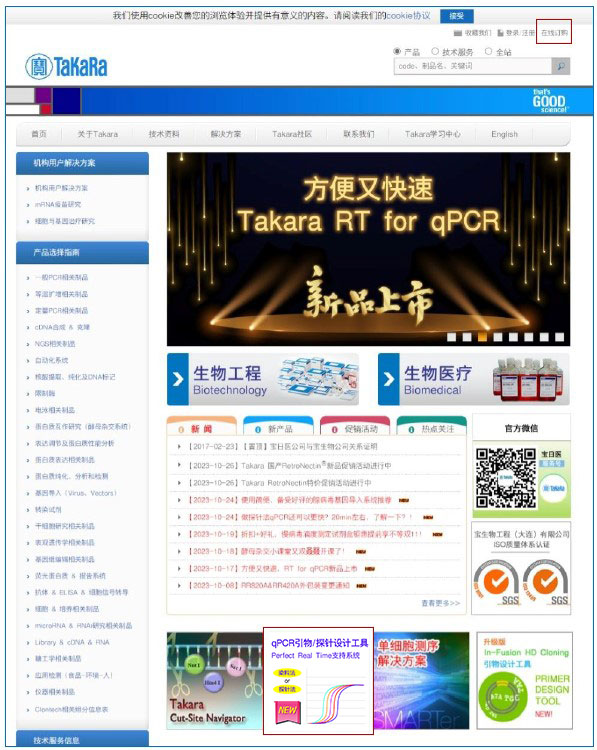Open the 生物工程 Biotechnology arrow banner
This screenshot has width=597, height=750.
pyautogui.click(x=263, y=379)
